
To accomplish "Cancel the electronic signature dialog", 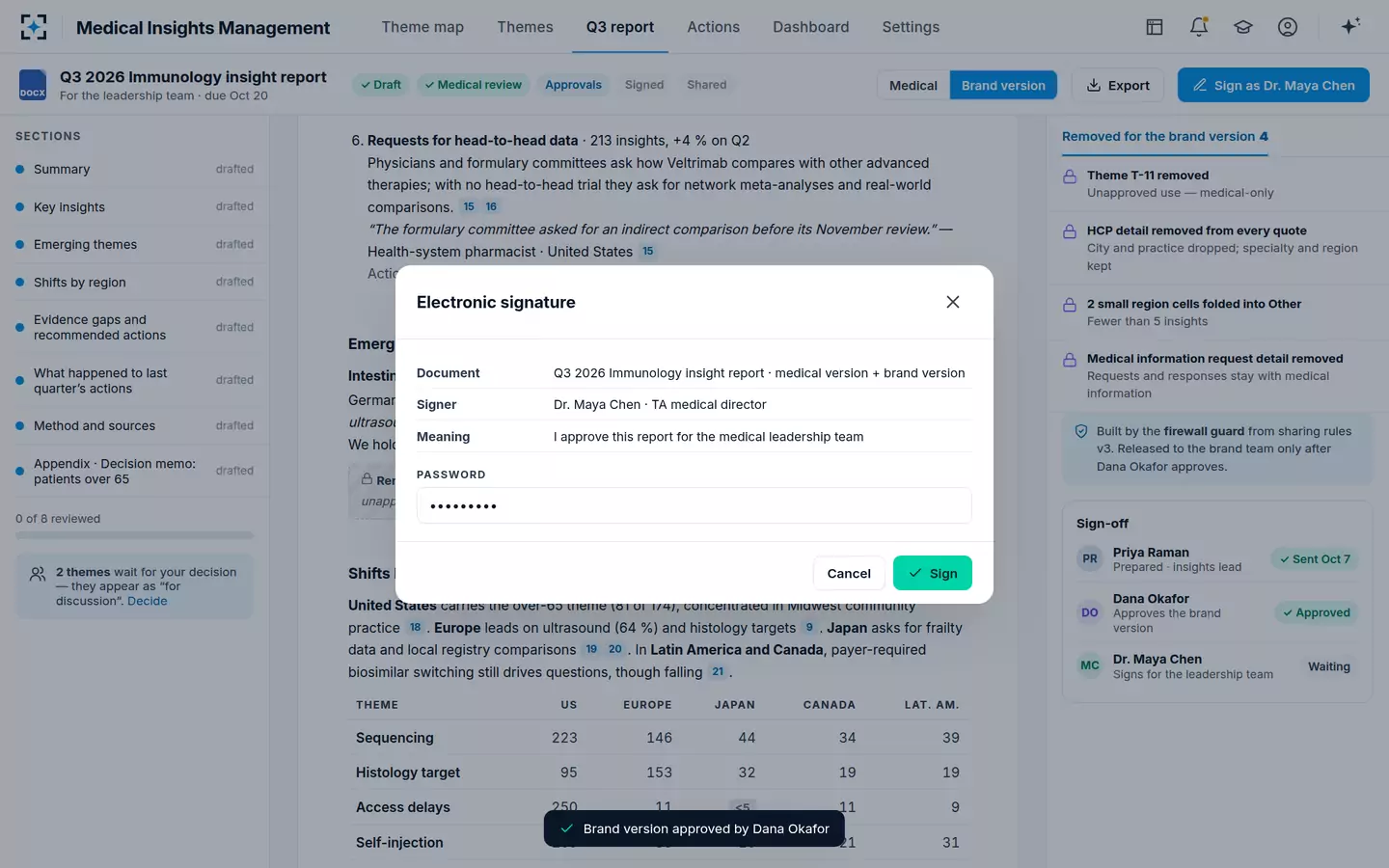I will [x=849, y=573].
